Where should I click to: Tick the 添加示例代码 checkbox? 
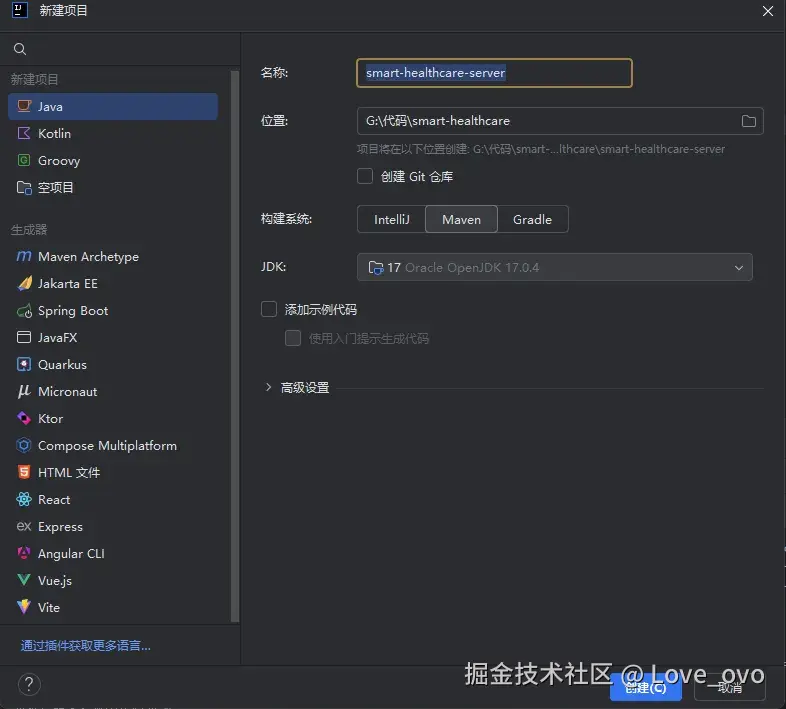(269, 309)
